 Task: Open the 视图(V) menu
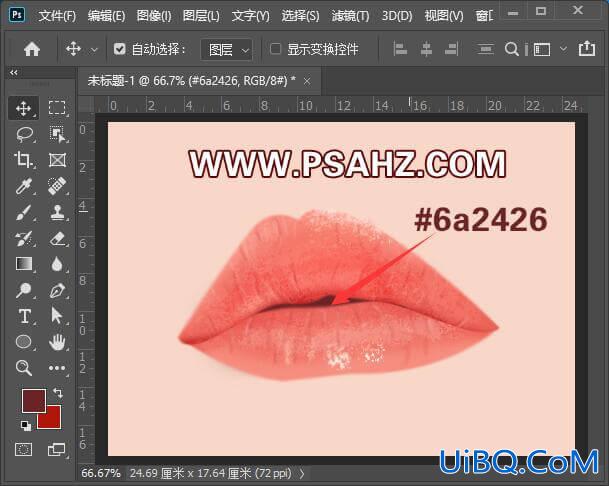(x=444, y=16)
